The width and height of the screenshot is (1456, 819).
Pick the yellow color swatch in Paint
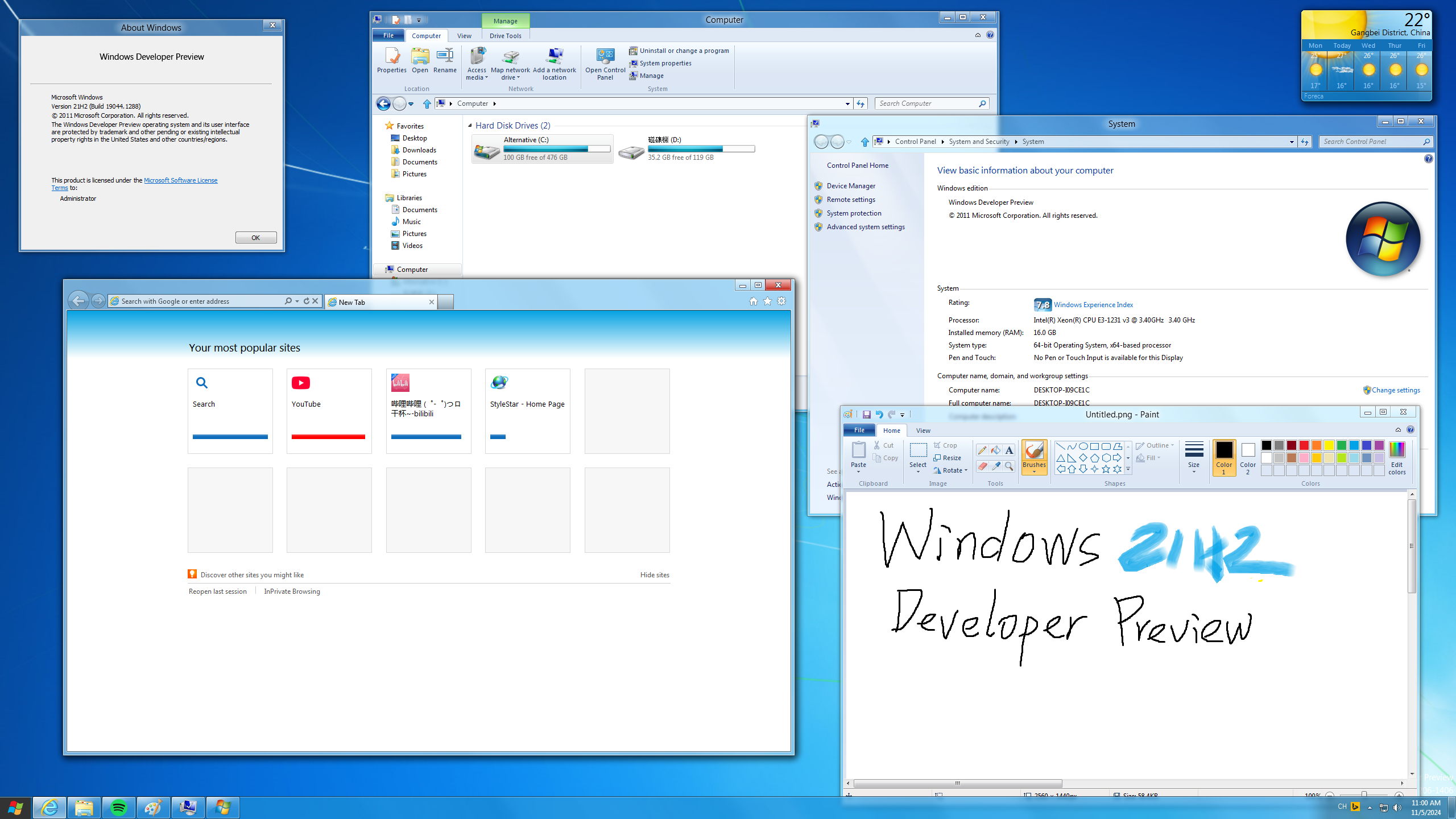pos(1329,445)
